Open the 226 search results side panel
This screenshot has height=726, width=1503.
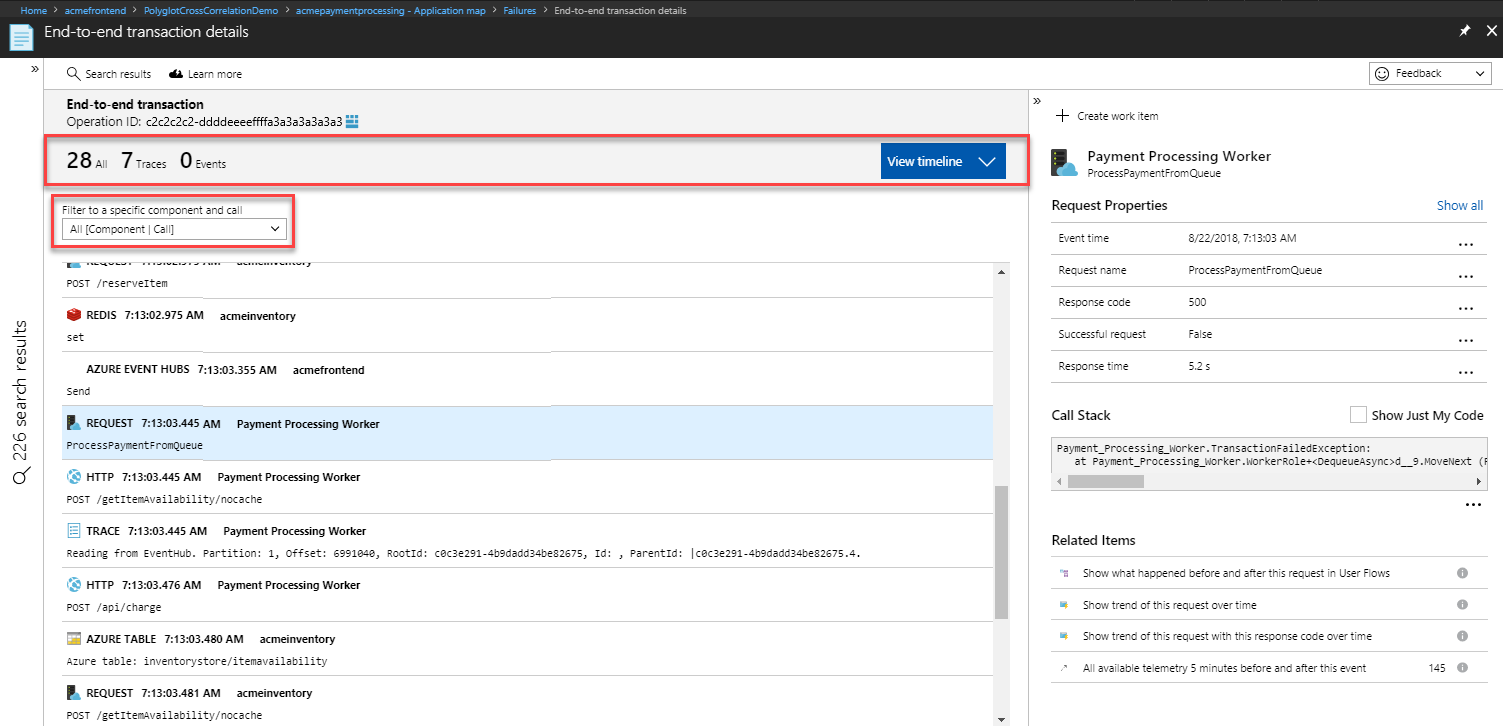[21, 403]
